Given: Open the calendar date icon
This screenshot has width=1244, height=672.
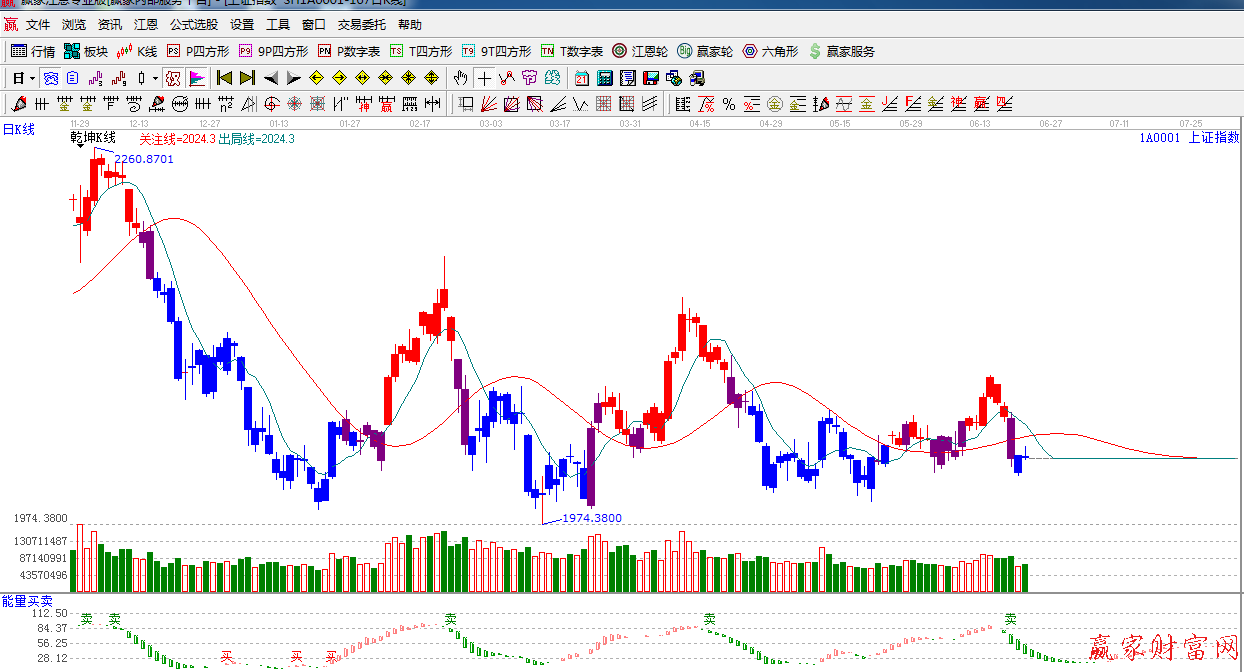Looking at the screenshot, I should [582, 78].
